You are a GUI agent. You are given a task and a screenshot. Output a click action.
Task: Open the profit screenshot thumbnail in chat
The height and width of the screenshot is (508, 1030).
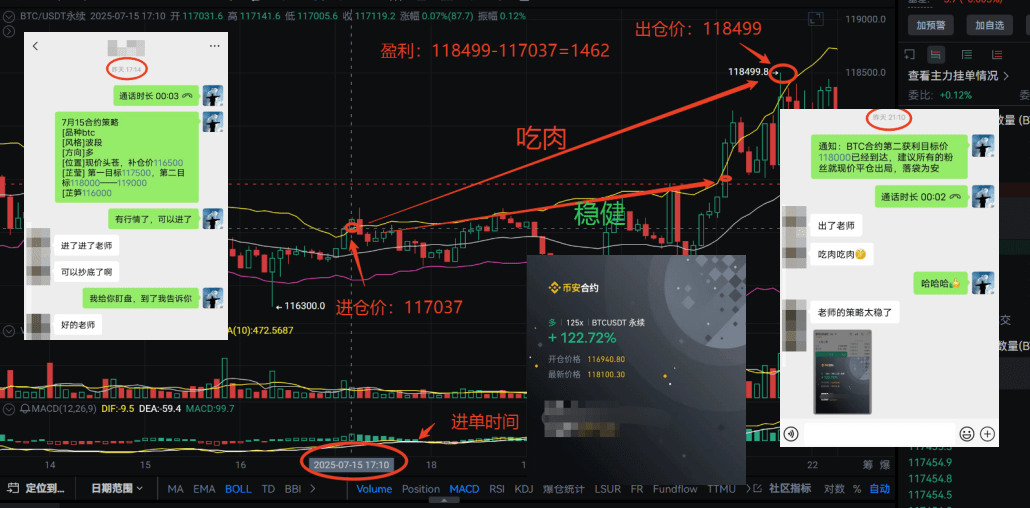click(x=843, y=372)
